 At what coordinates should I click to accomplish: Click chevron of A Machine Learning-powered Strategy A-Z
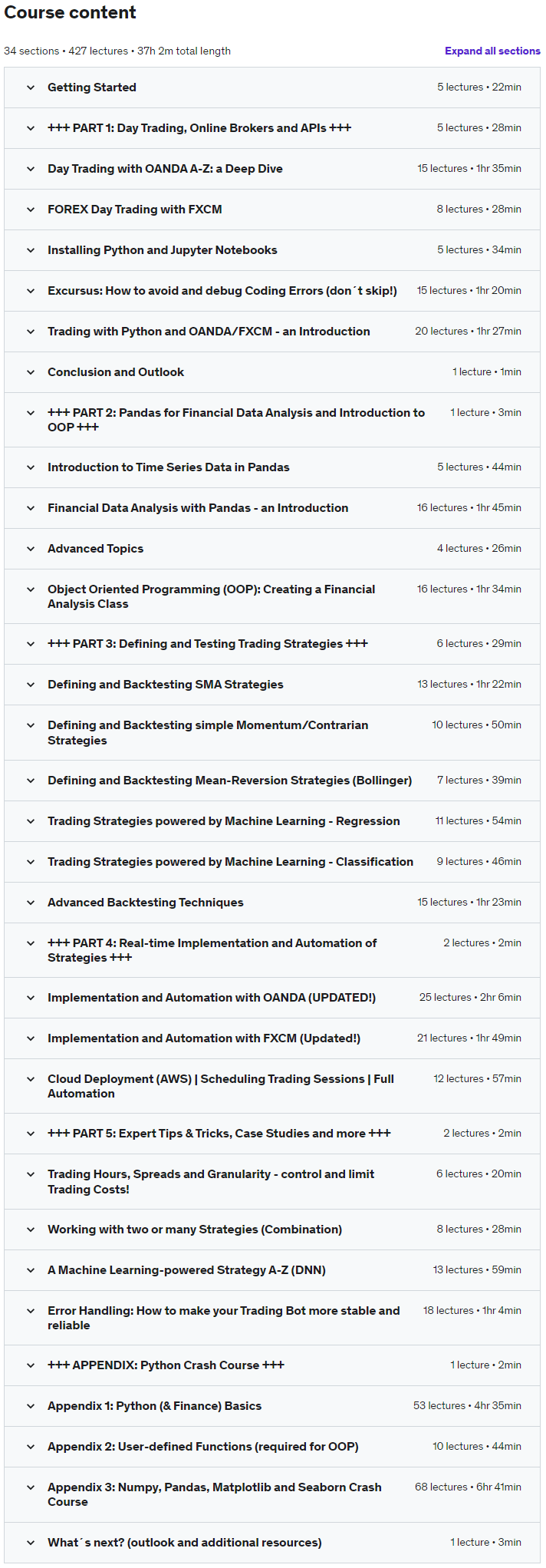[x=31, y=1270]
